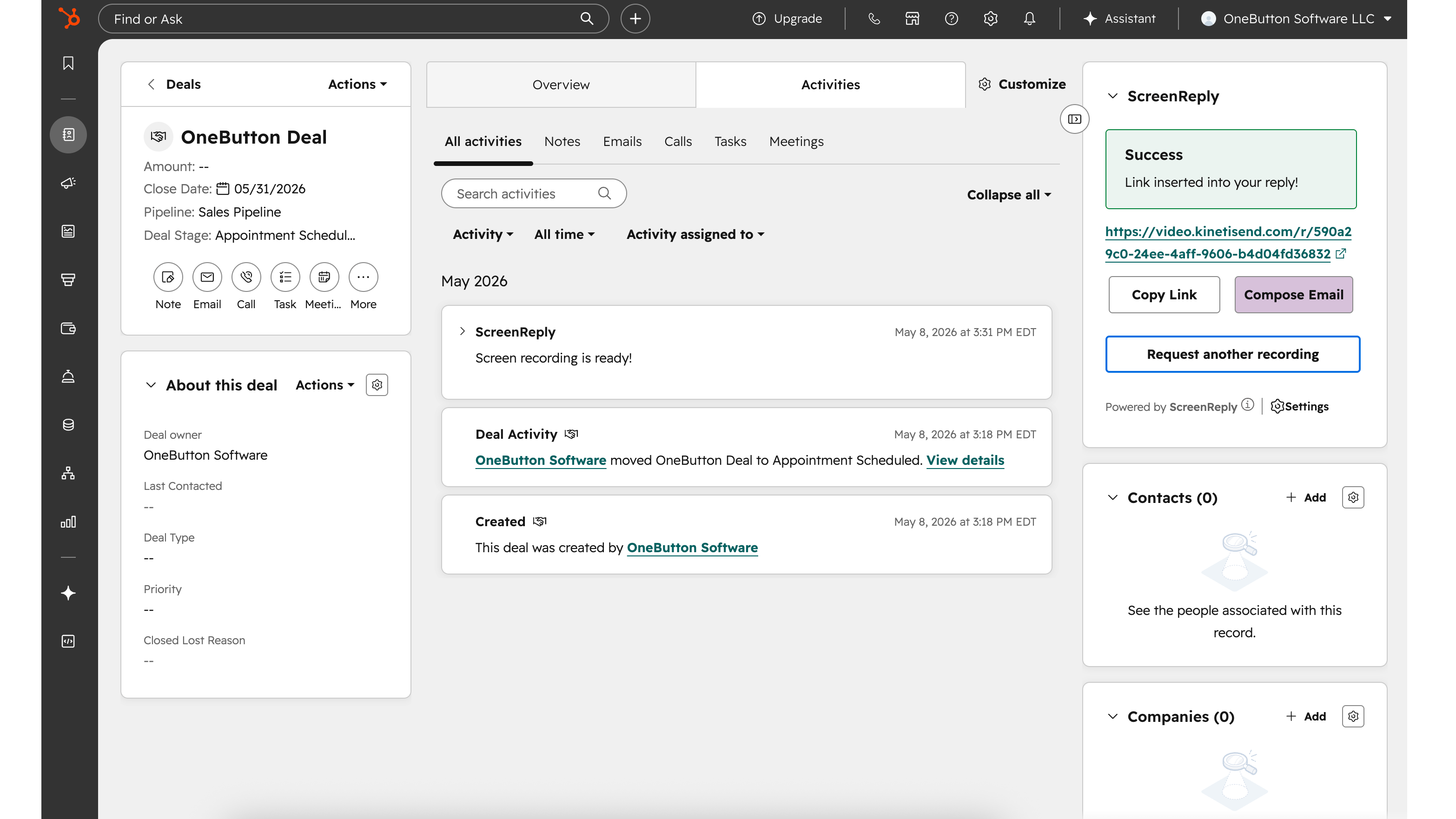Open the Development code sidebar icon
This screenshot has height=819, width=1456.
68,641
